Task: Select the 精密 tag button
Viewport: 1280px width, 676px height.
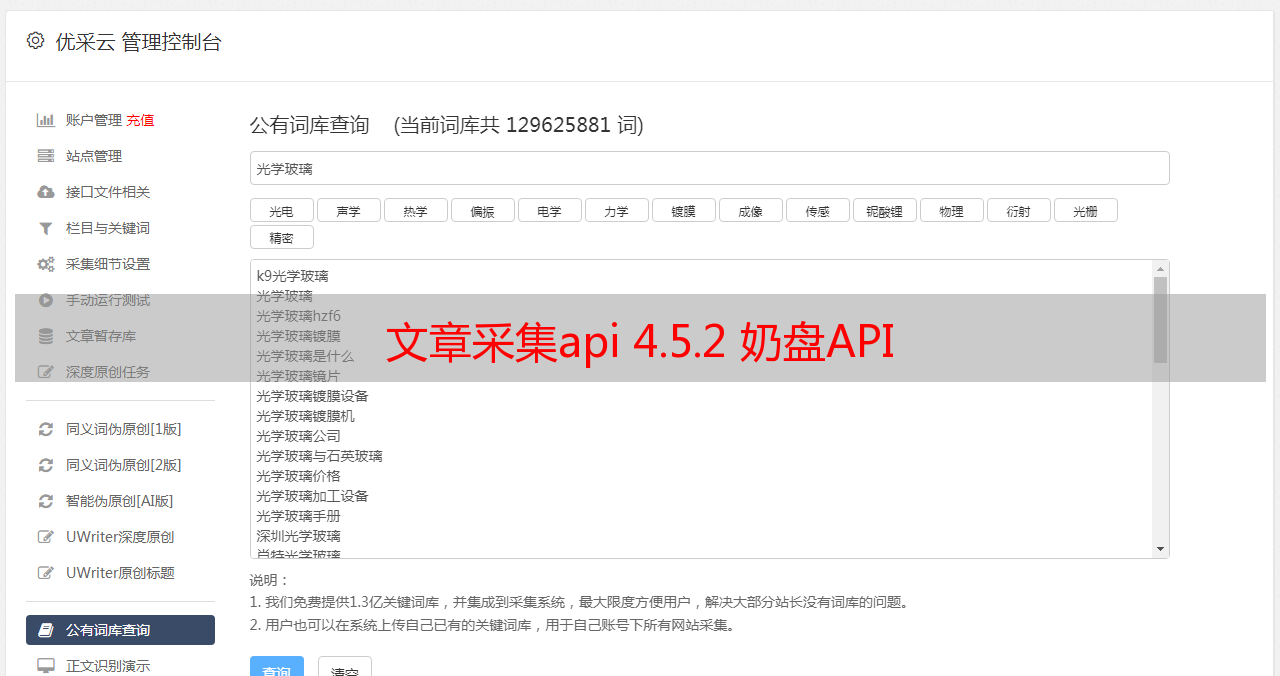Action: pyautogui.click(x=281, y=237)
